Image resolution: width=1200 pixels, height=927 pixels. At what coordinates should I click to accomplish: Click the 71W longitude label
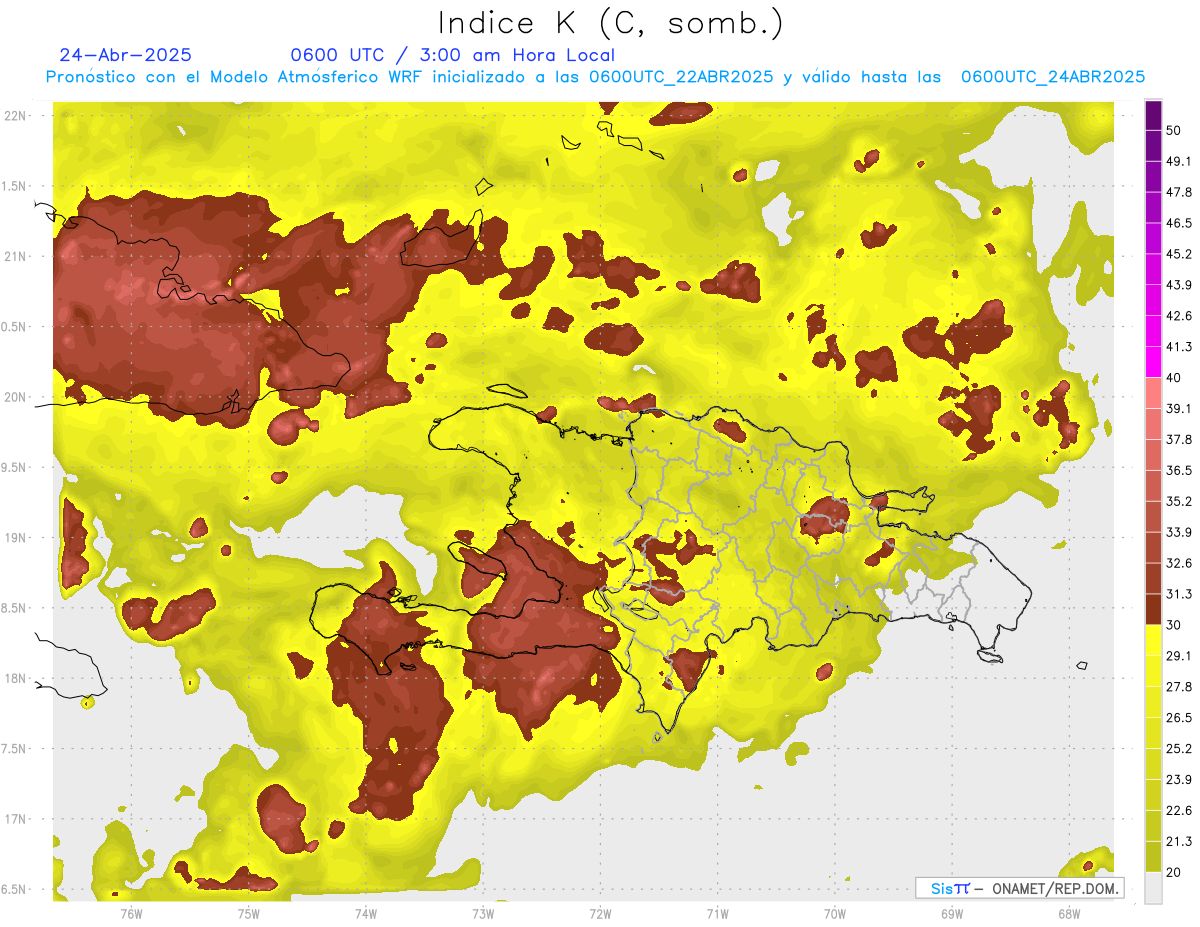(717, 913)
